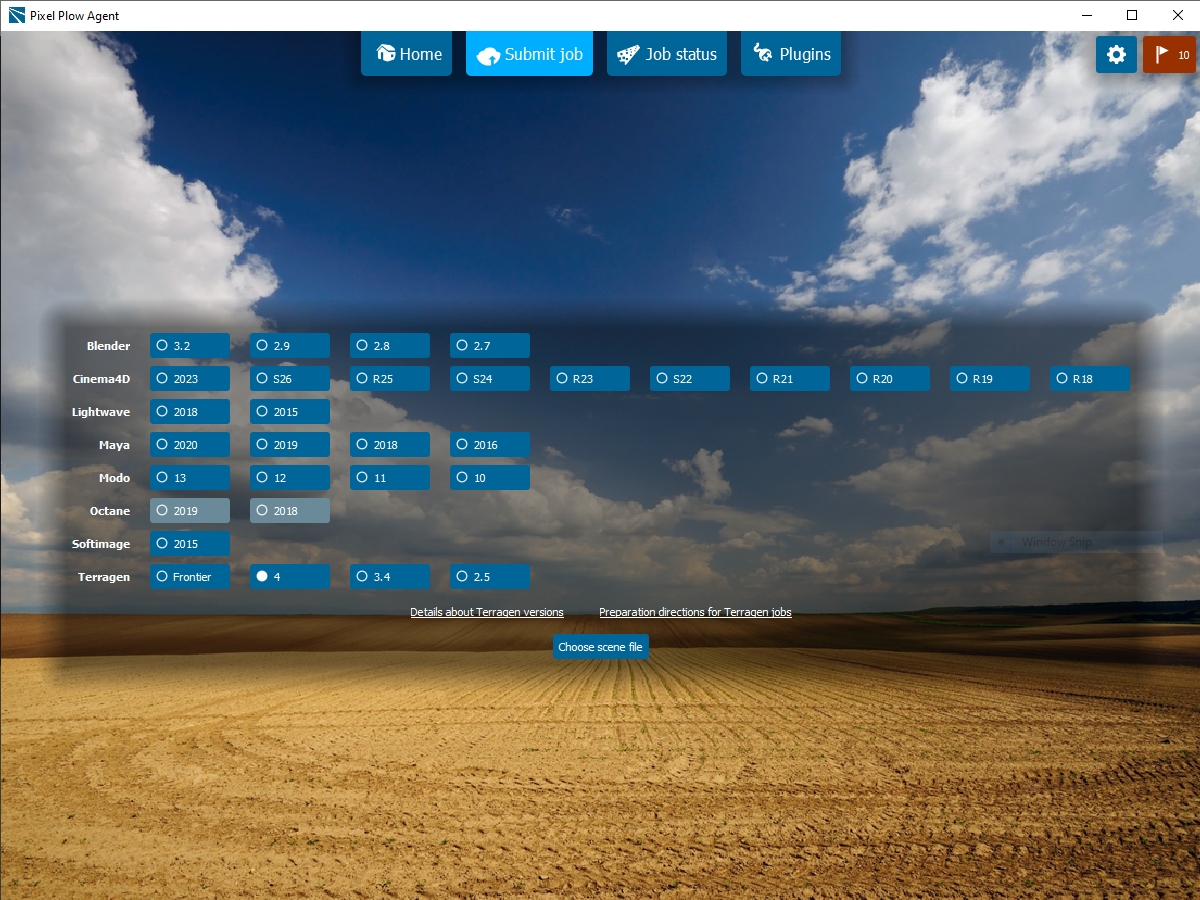Go to the Home tab

coord(407,54)
